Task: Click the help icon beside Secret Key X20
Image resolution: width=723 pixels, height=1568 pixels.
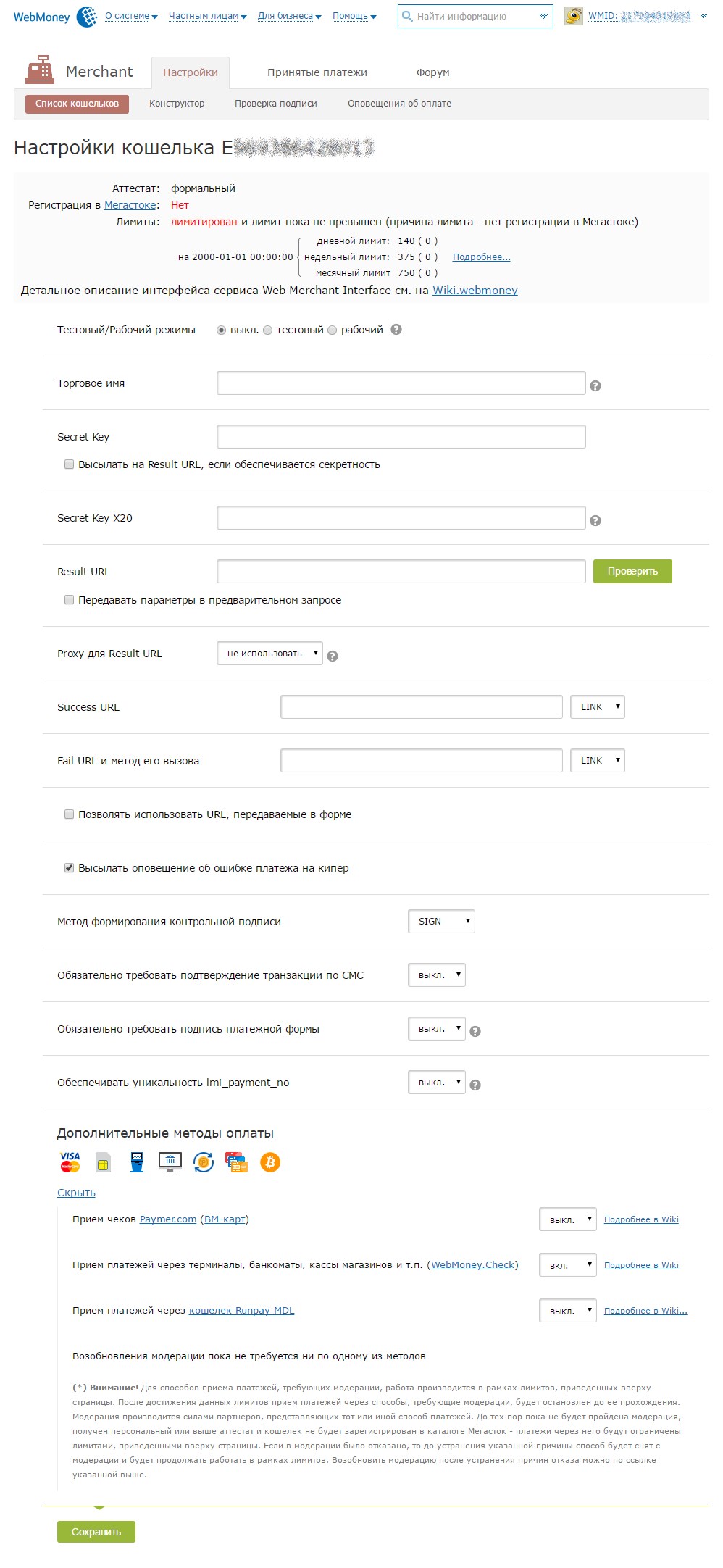Action: coord(595,521)
